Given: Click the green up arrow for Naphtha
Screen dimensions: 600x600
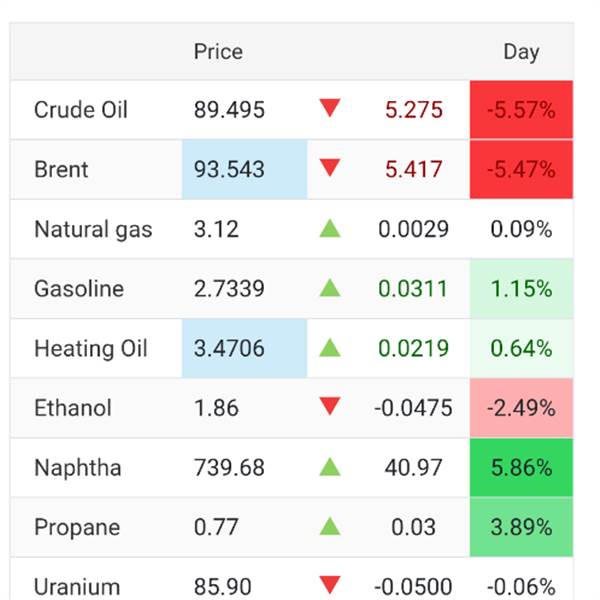Looking at the screenshot, I should tap(330, 467).
